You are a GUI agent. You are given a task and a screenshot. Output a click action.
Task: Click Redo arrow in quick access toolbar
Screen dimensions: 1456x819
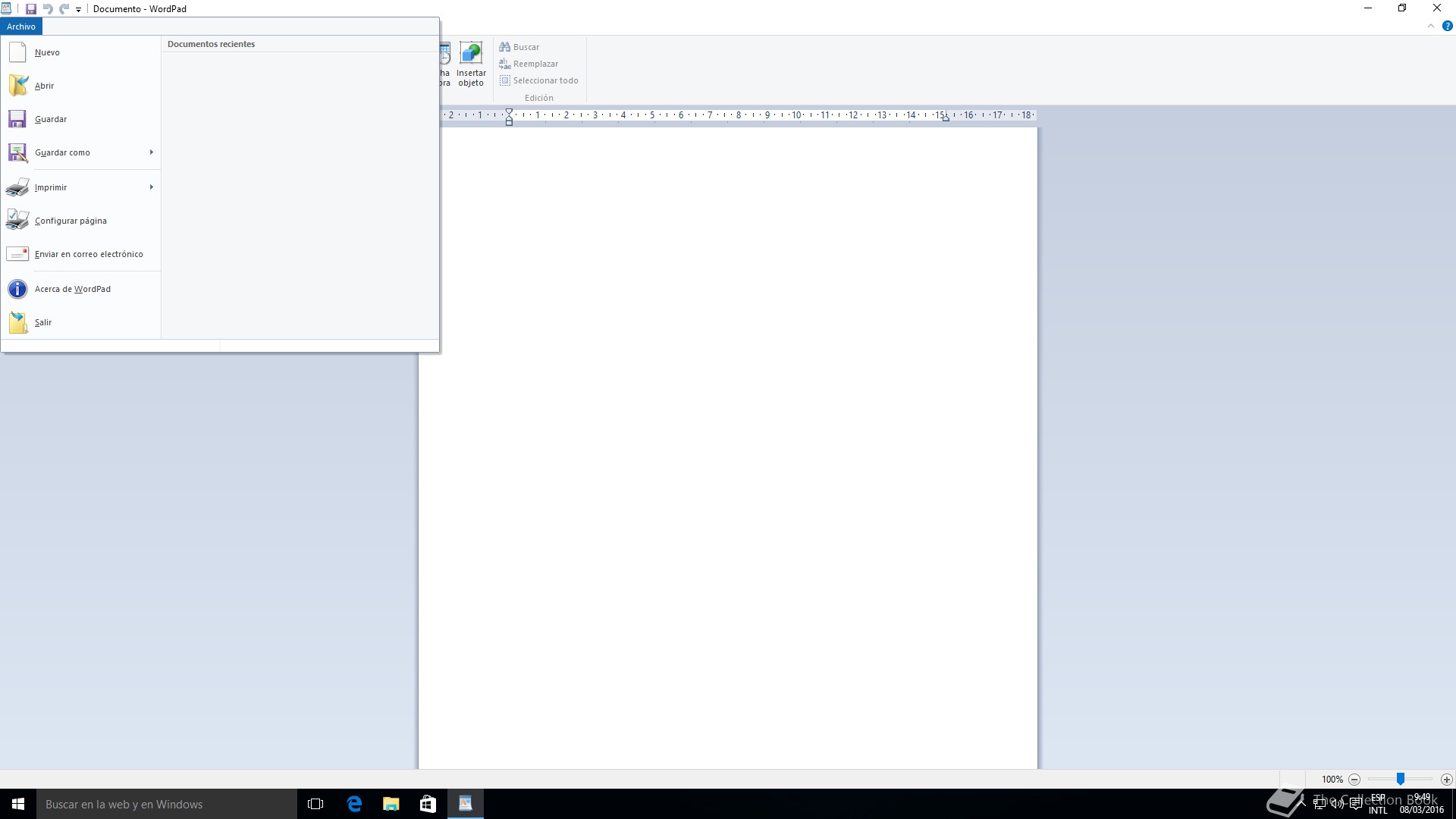pos(64,9)
